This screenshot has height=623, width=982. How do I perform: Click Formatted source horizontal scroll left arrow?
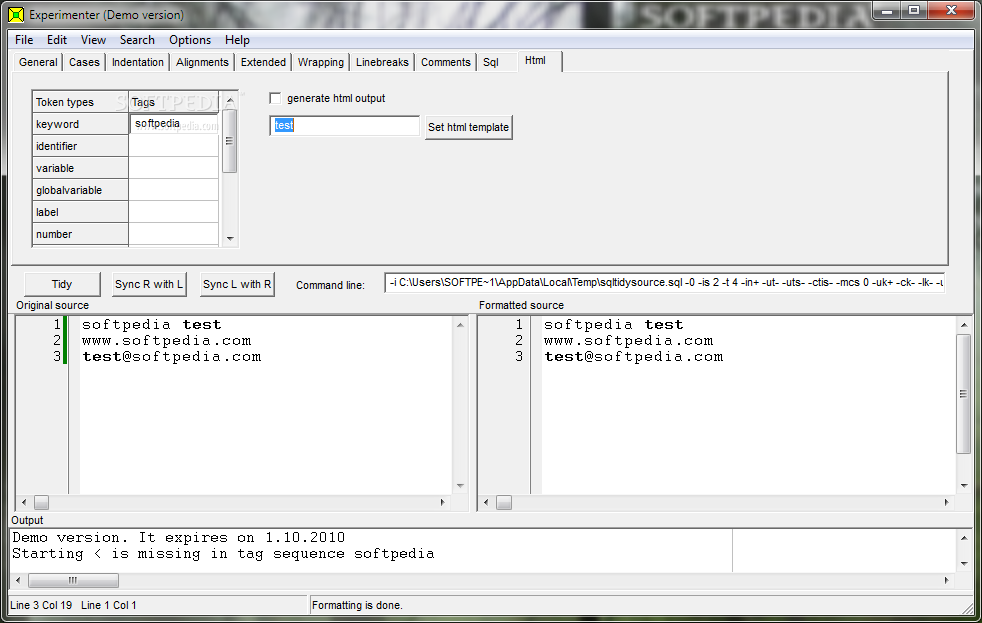[x=486, y=502]
